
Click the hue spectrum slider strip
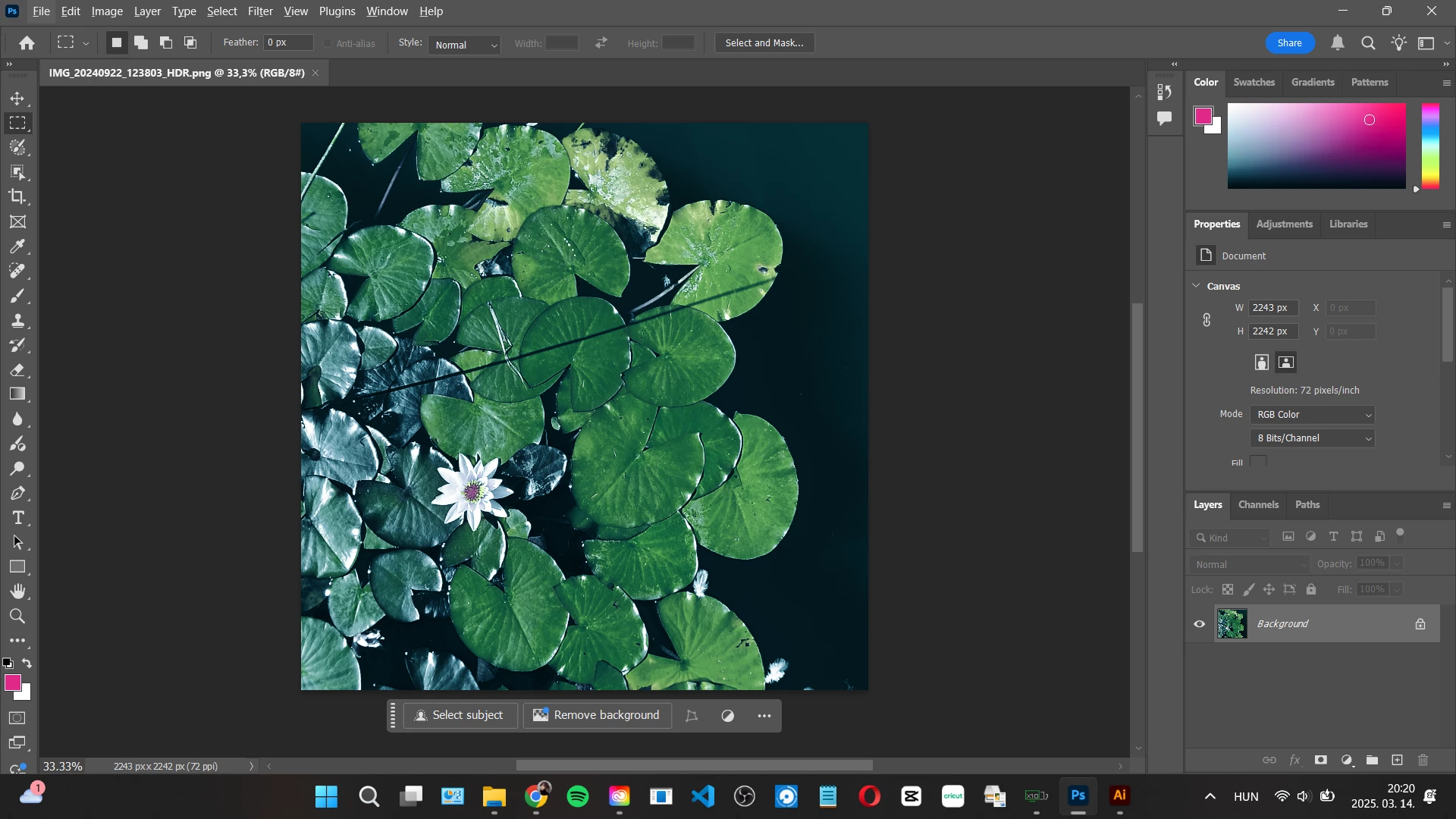coord(1430,146)
